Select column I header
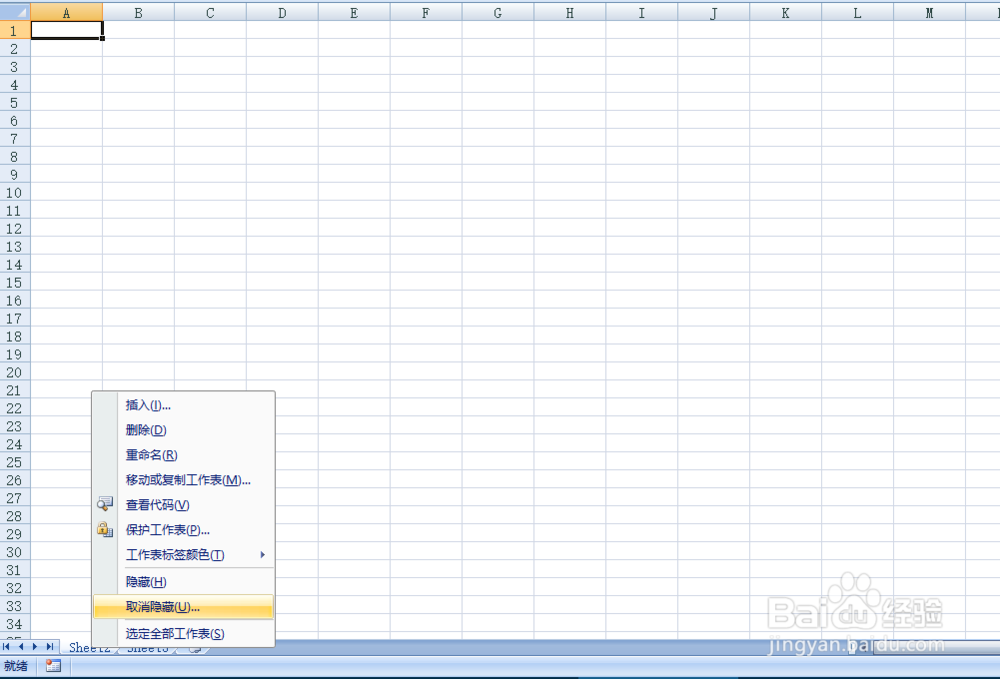Screen dimensions: 1000x679 pyautogui.click(x=642, y=13)
